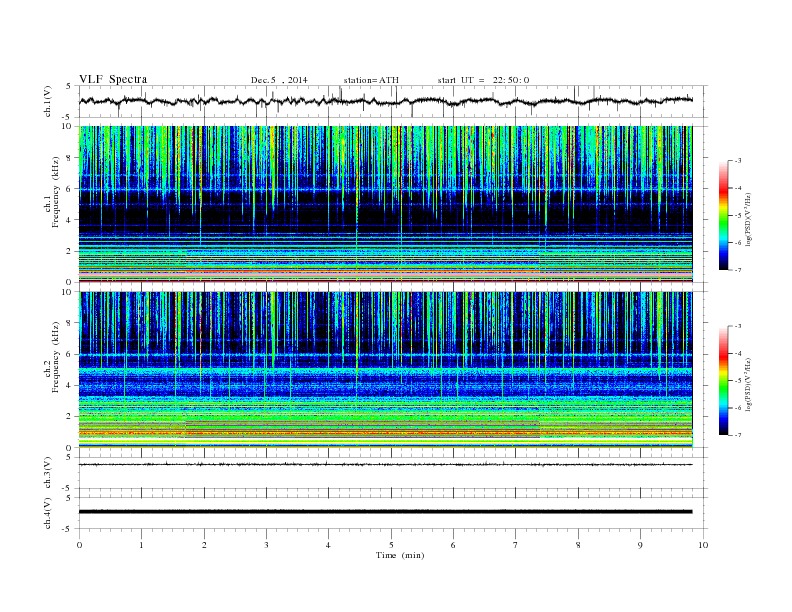Click the 'ch.4(V)' axis label
The height and width of the screenshot is (612, 792).
(48, 513)
